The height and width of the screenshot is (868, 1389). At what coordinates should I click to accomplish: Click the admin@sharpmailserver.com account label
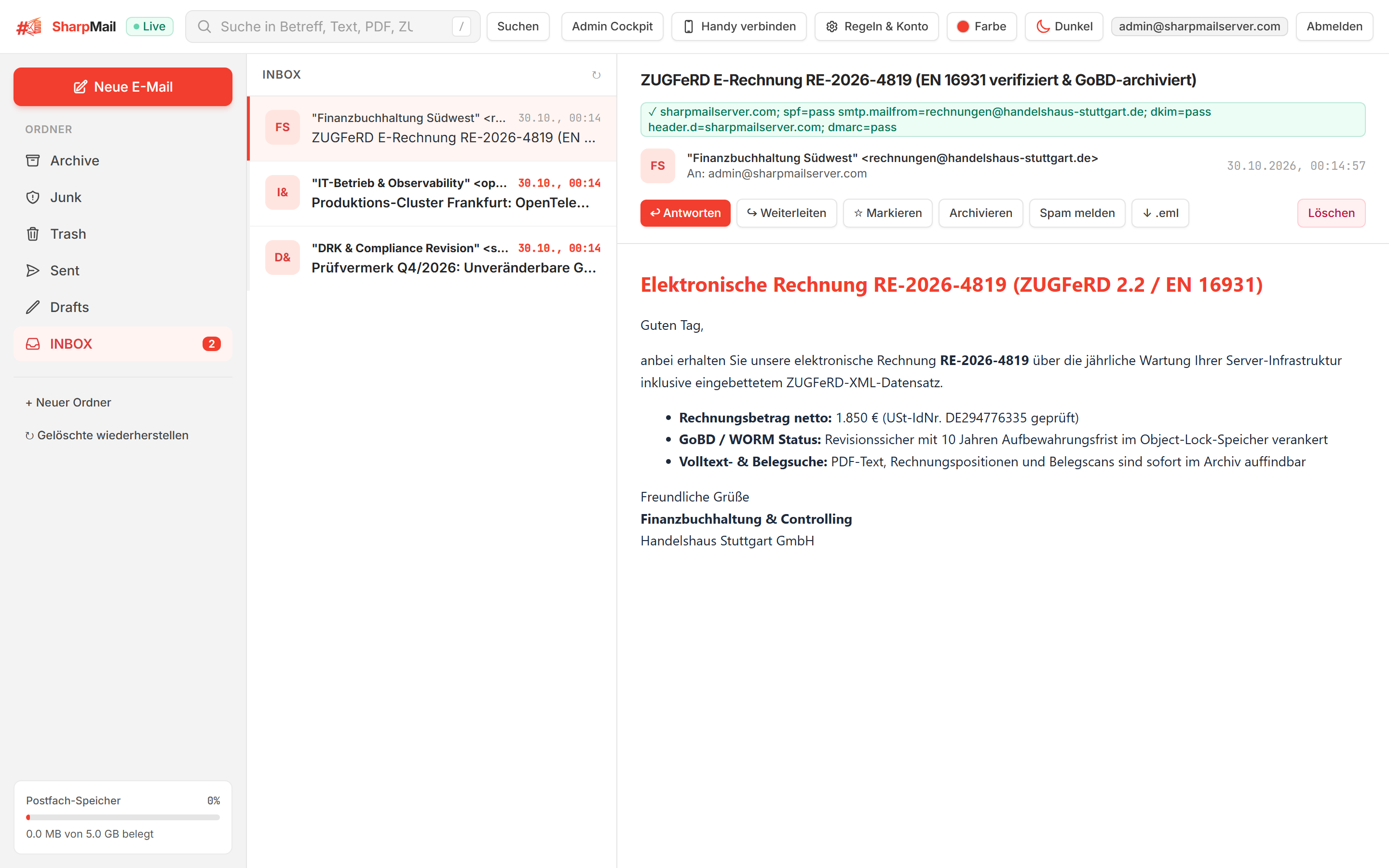(x=1199, y=27)
